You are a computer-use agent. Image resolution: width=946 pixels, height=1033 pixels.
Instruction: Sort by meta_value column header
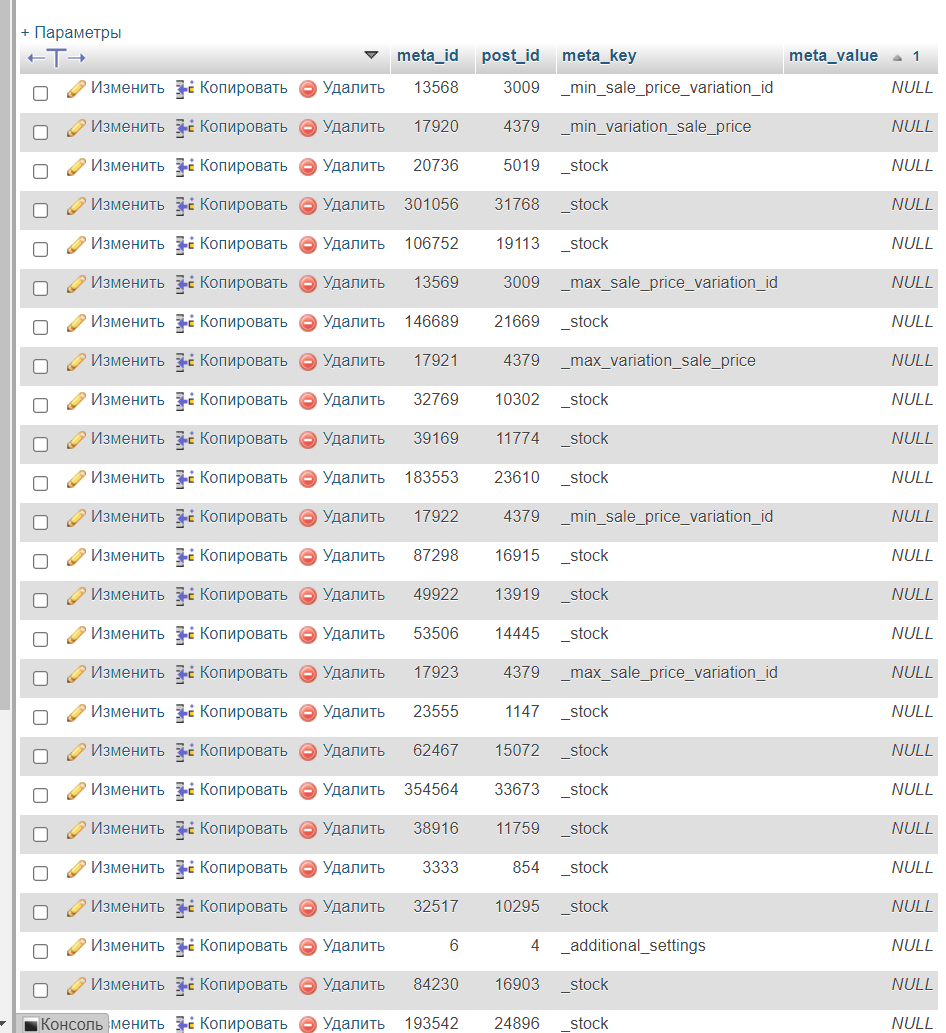click(x=833, y=56)
